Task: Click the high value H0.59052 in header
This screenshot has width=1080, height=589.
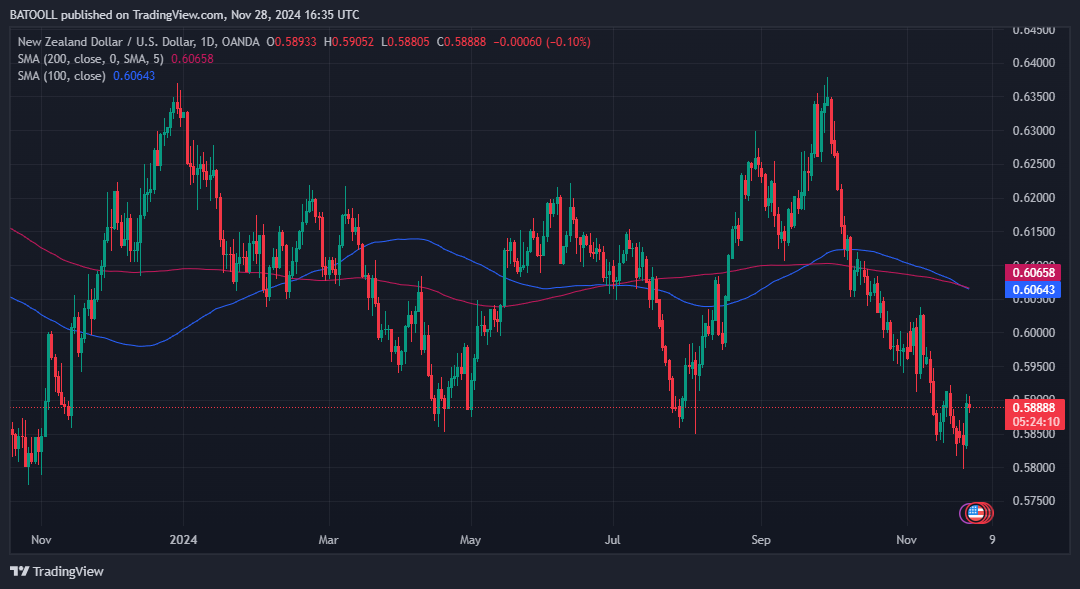Action: (349, 42)
